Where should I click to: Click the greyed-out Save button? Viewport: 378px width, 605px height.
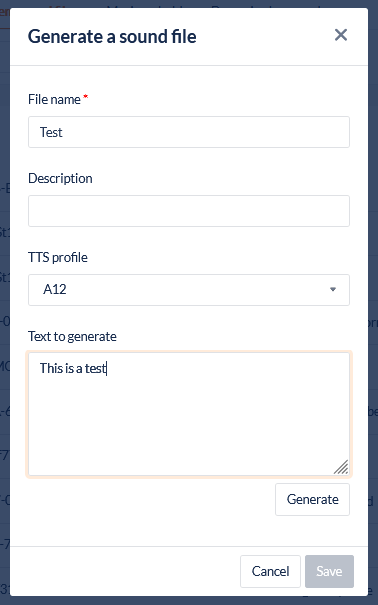click(x=329, y=571)
